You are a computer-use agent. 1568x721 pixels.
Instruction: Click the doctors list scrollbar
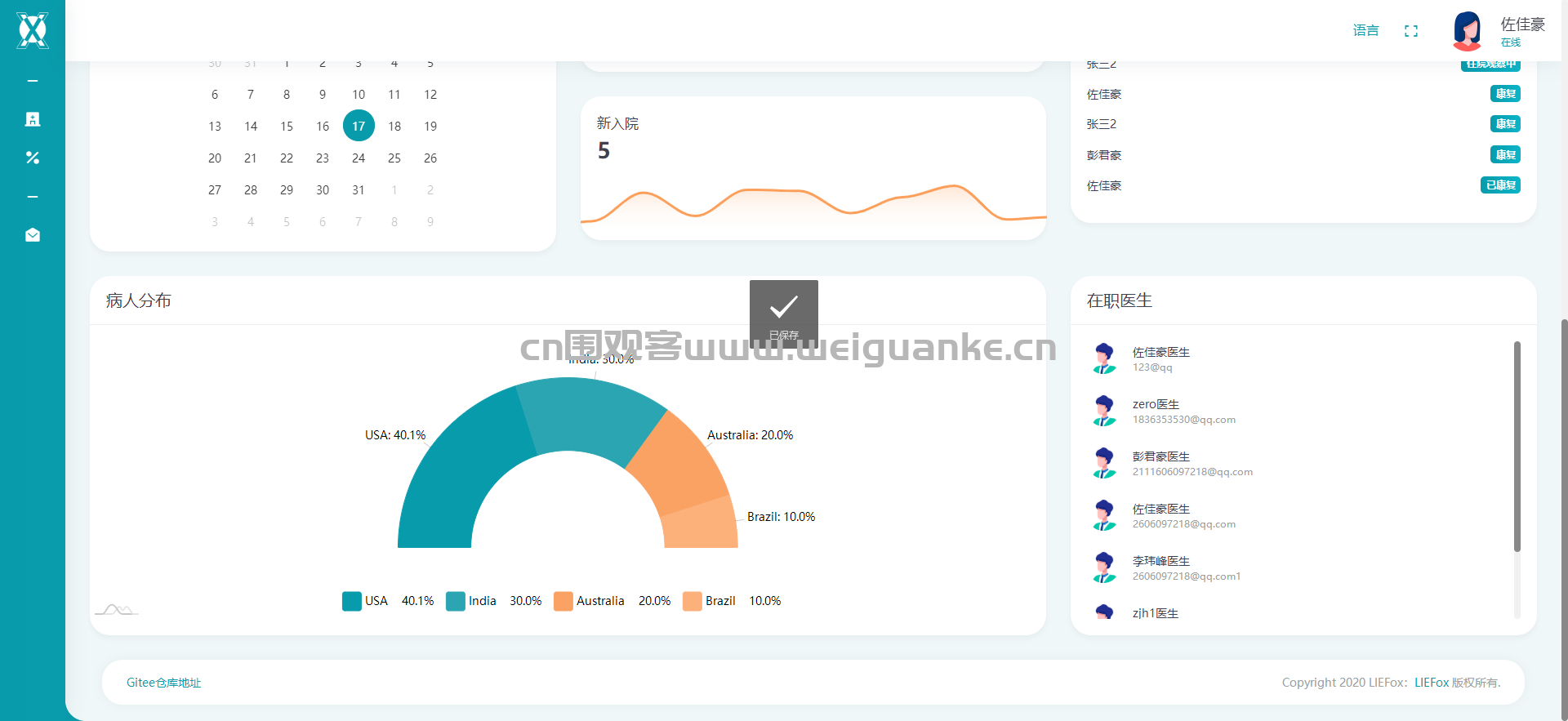(1517, 447)
